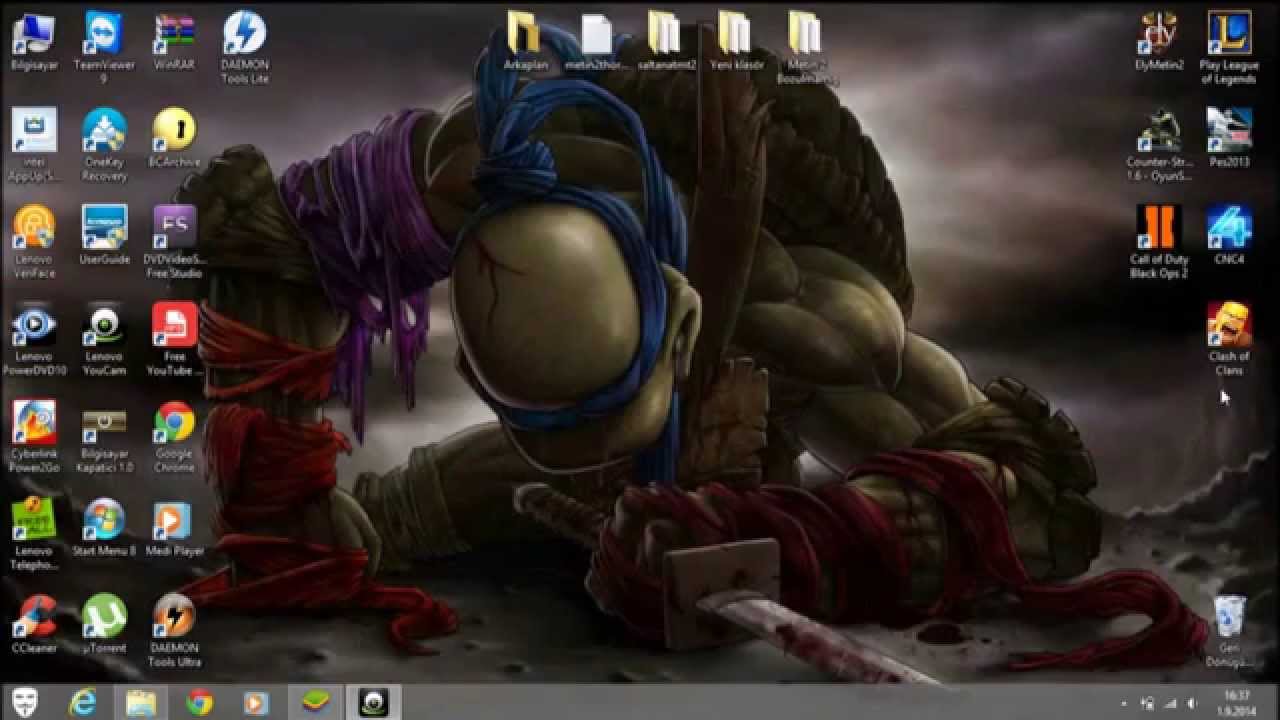Open Medi Player from the desktop
Image resolution: width=1280 pixels, height=720 pixels.
click(x=174, y=527)
